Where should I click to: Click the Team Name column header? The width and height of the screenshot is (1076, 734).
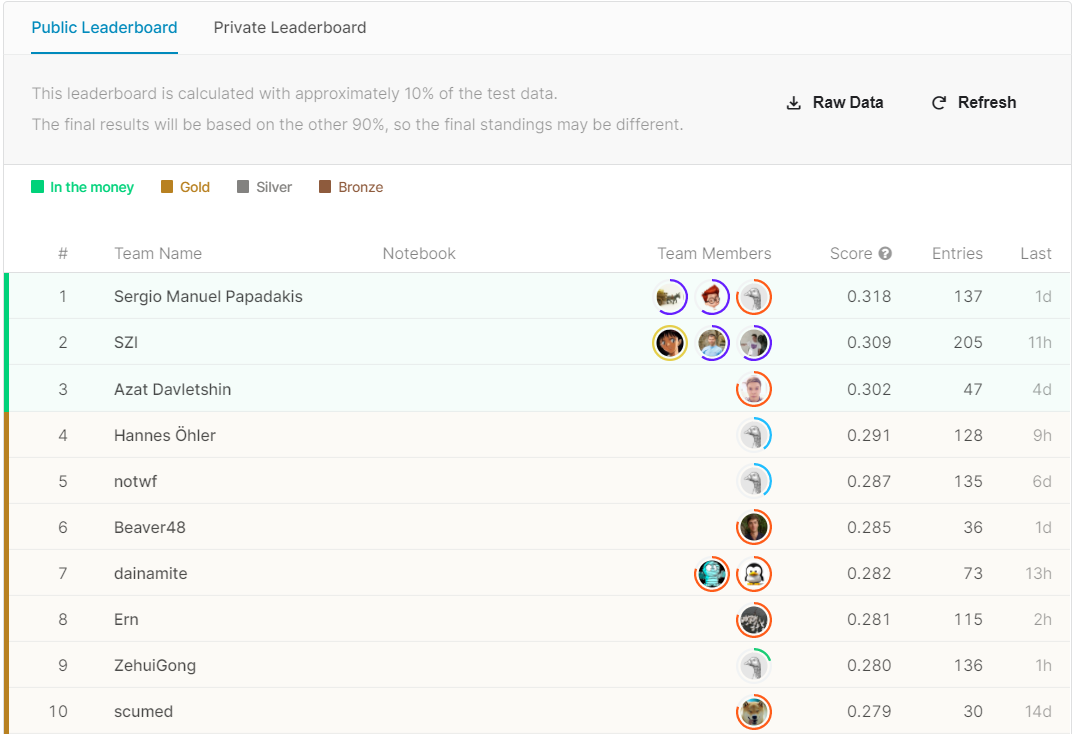click(x=158, y=254)
